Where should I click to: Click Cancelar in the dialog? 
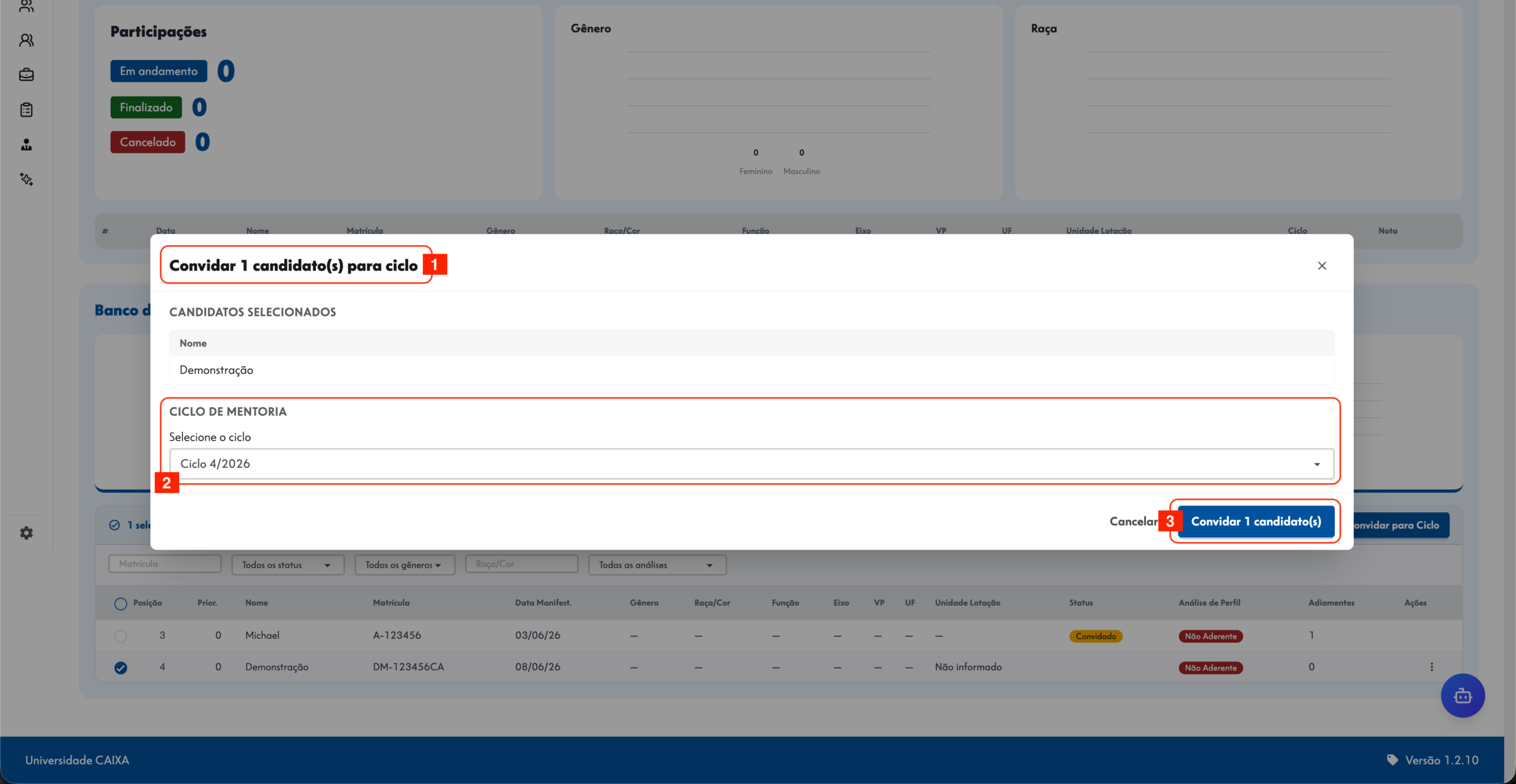point(1133,522)
